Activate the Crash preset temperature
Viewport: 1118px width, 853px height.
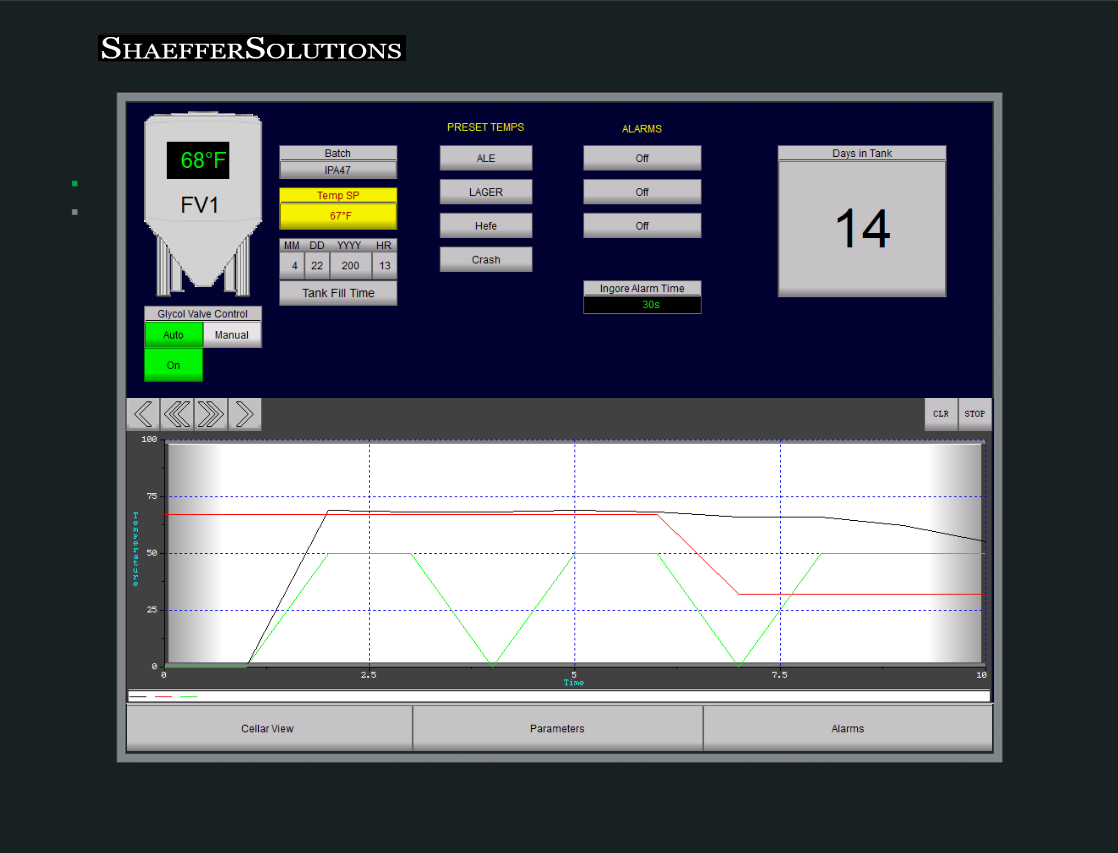click(485, 258)
